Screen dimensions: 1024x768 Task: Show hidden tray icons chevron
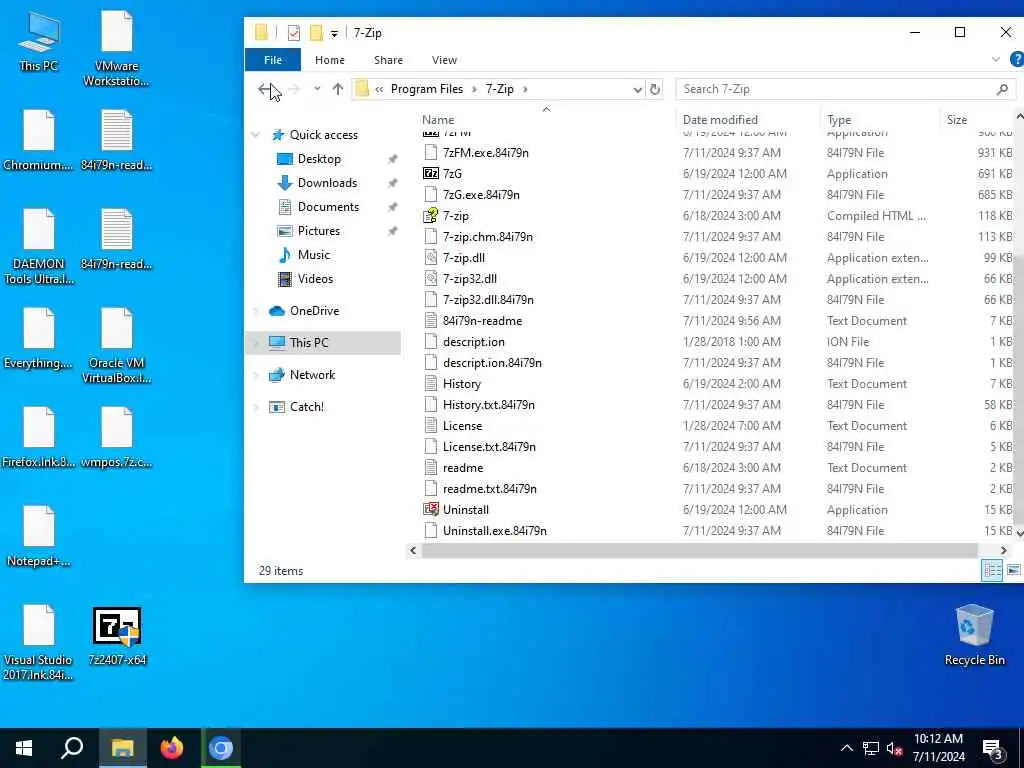[x=846, y=748]
